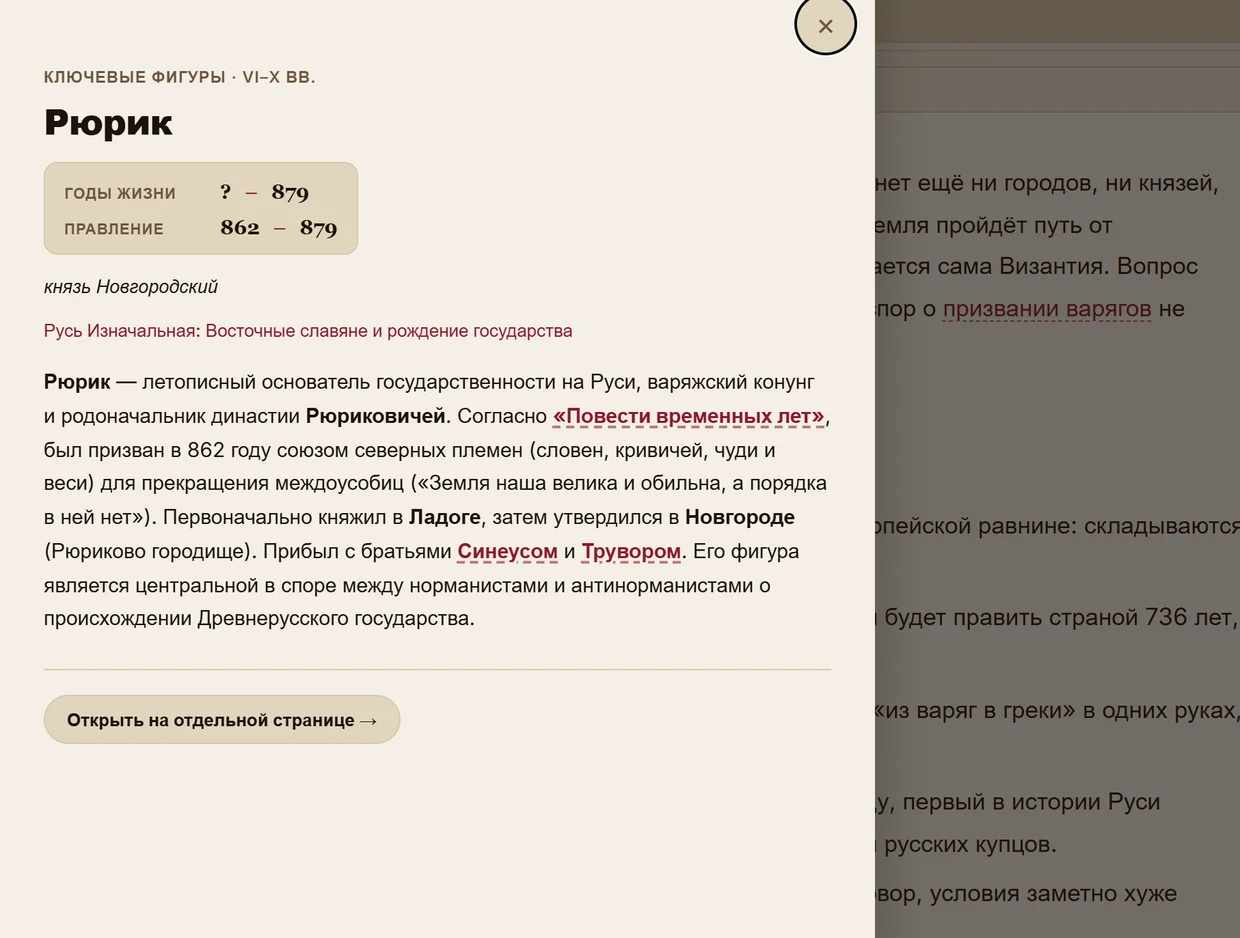Follow the Трувором link
The width and height of the screenshot is (1240, 938).
click(631, 552)
